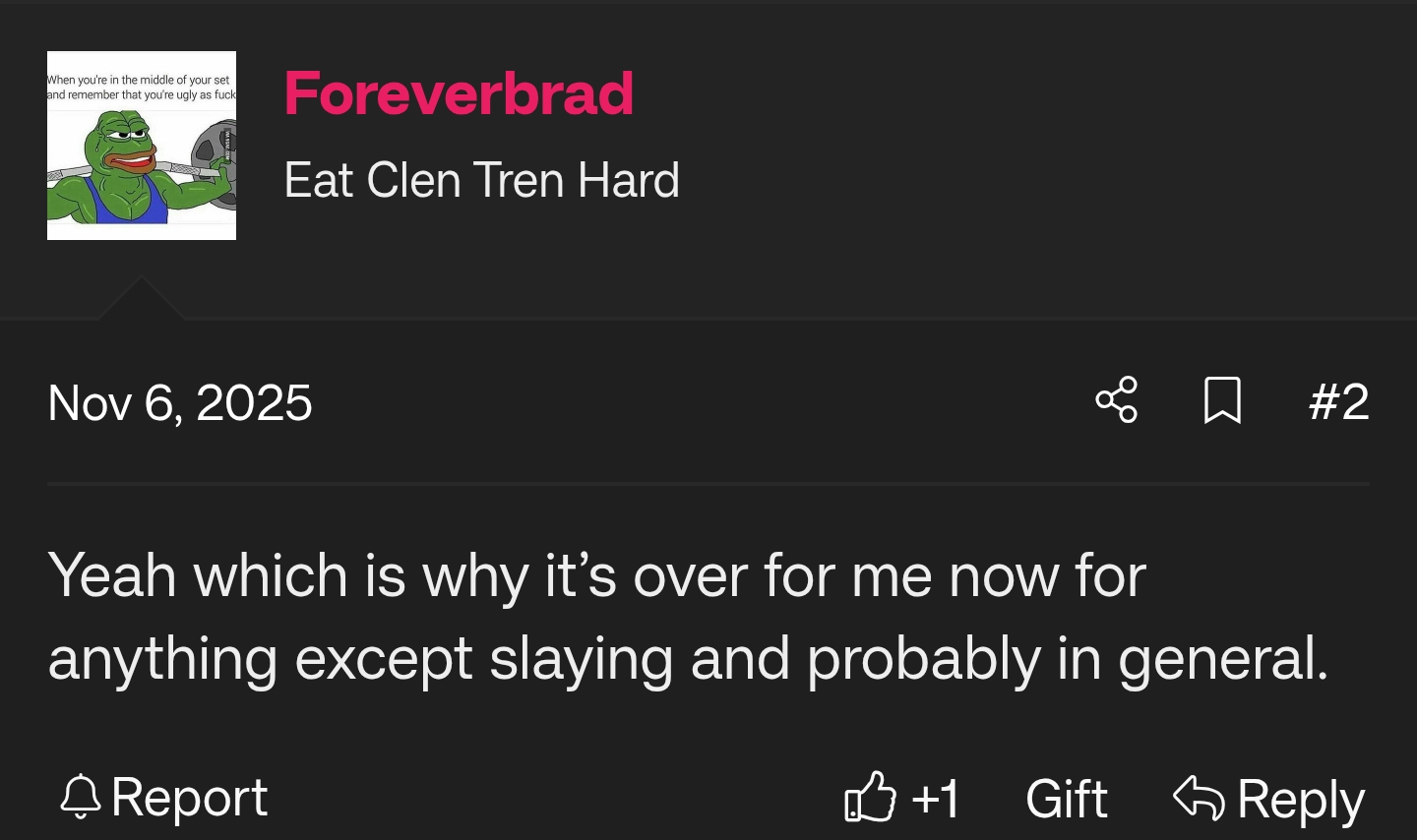Screen dimensions: 1417x840
Task: Click the words "probably in general" in the post
Action: 1067,659
